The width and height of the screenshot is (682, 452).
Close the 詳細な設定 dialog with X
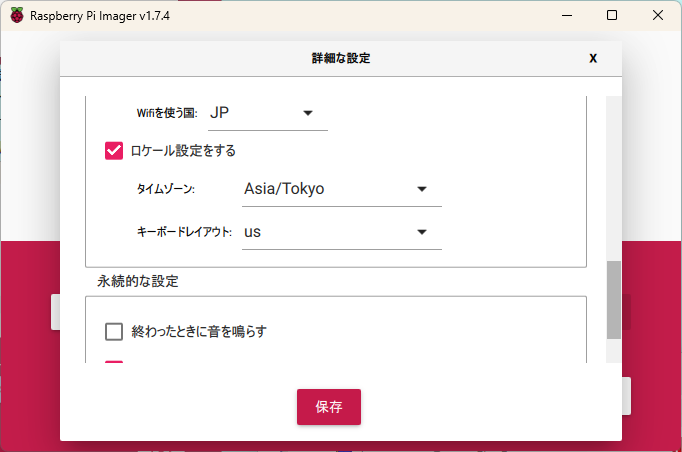[x=593, y=58]
